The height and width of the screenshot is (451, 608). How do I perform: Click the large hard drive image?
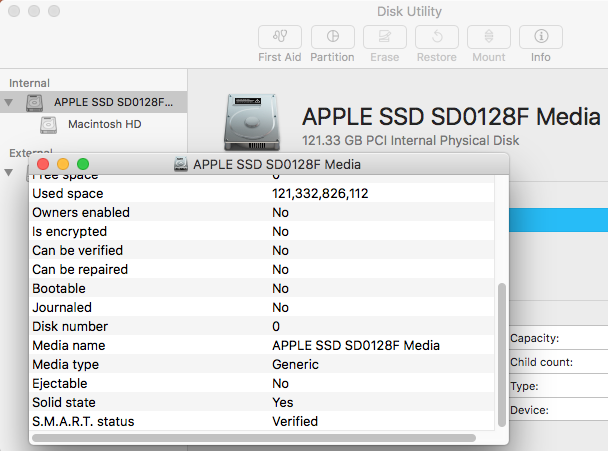[x=252, y=122]
